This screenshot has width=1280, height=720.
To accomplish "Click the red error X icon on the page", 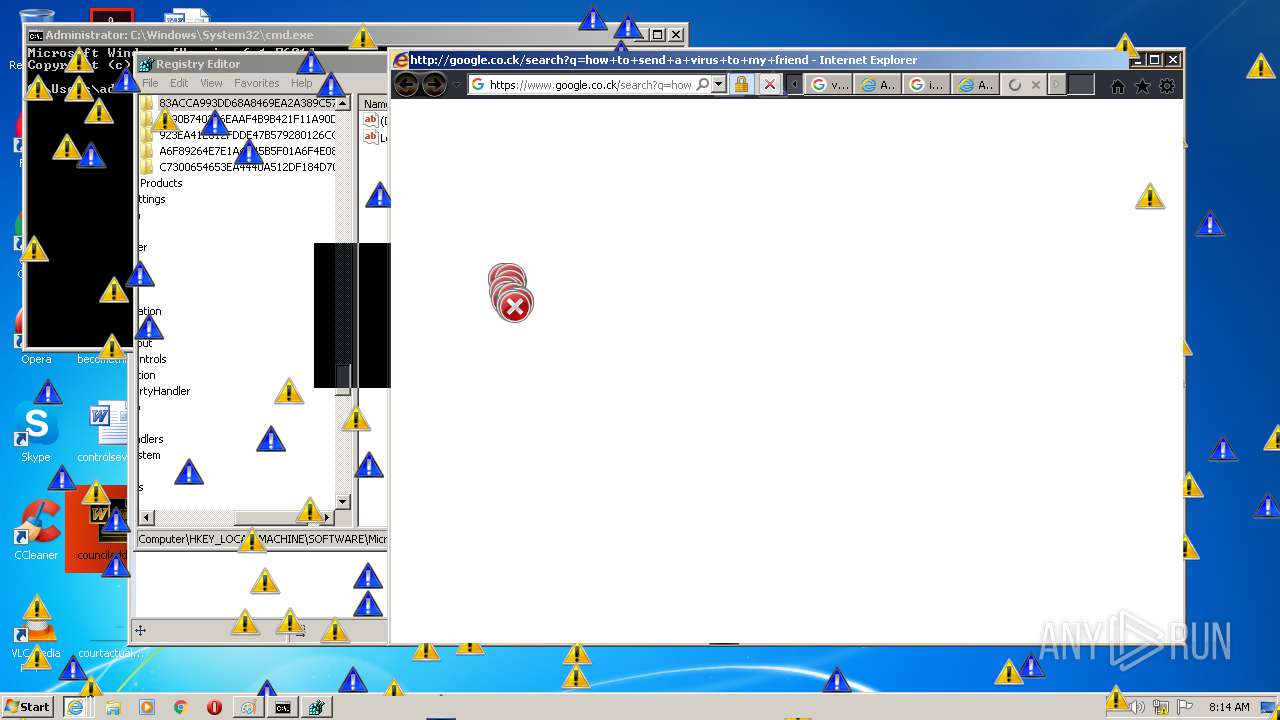I will pyautogui.click(x=515, y=306).
